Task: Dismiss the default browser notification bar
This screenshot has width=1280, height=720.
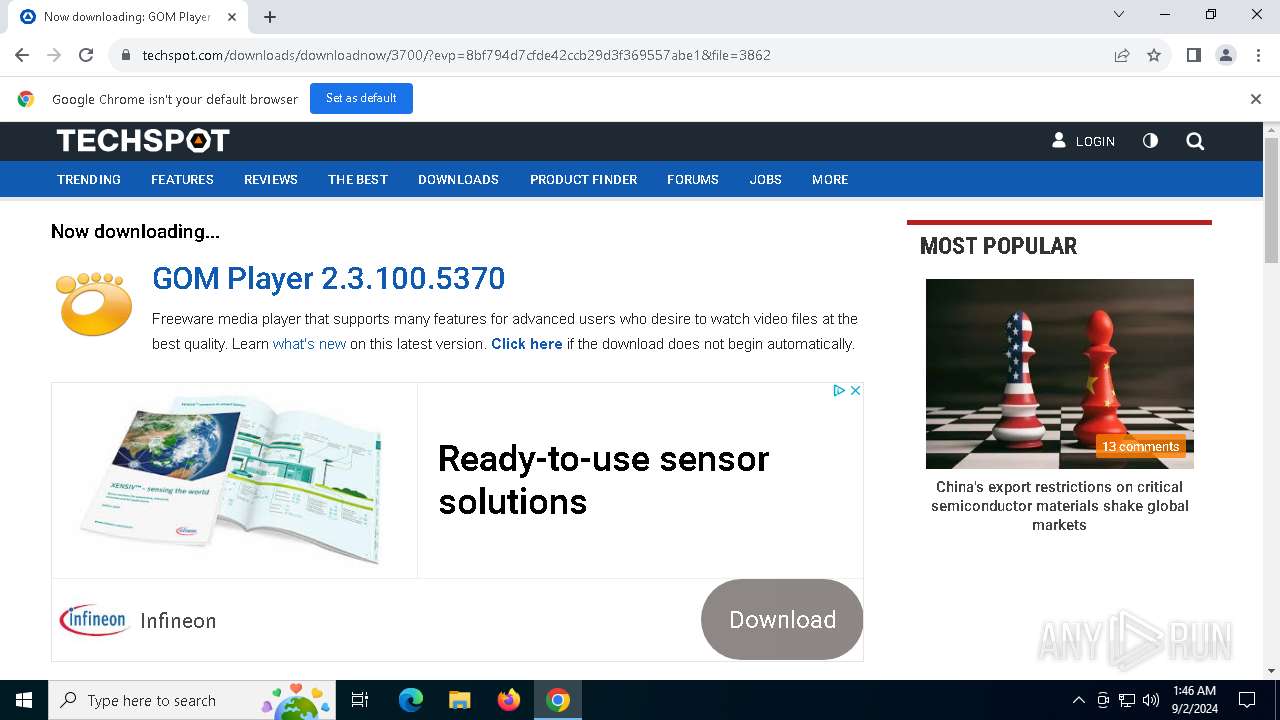Action: click(1256, 99)
